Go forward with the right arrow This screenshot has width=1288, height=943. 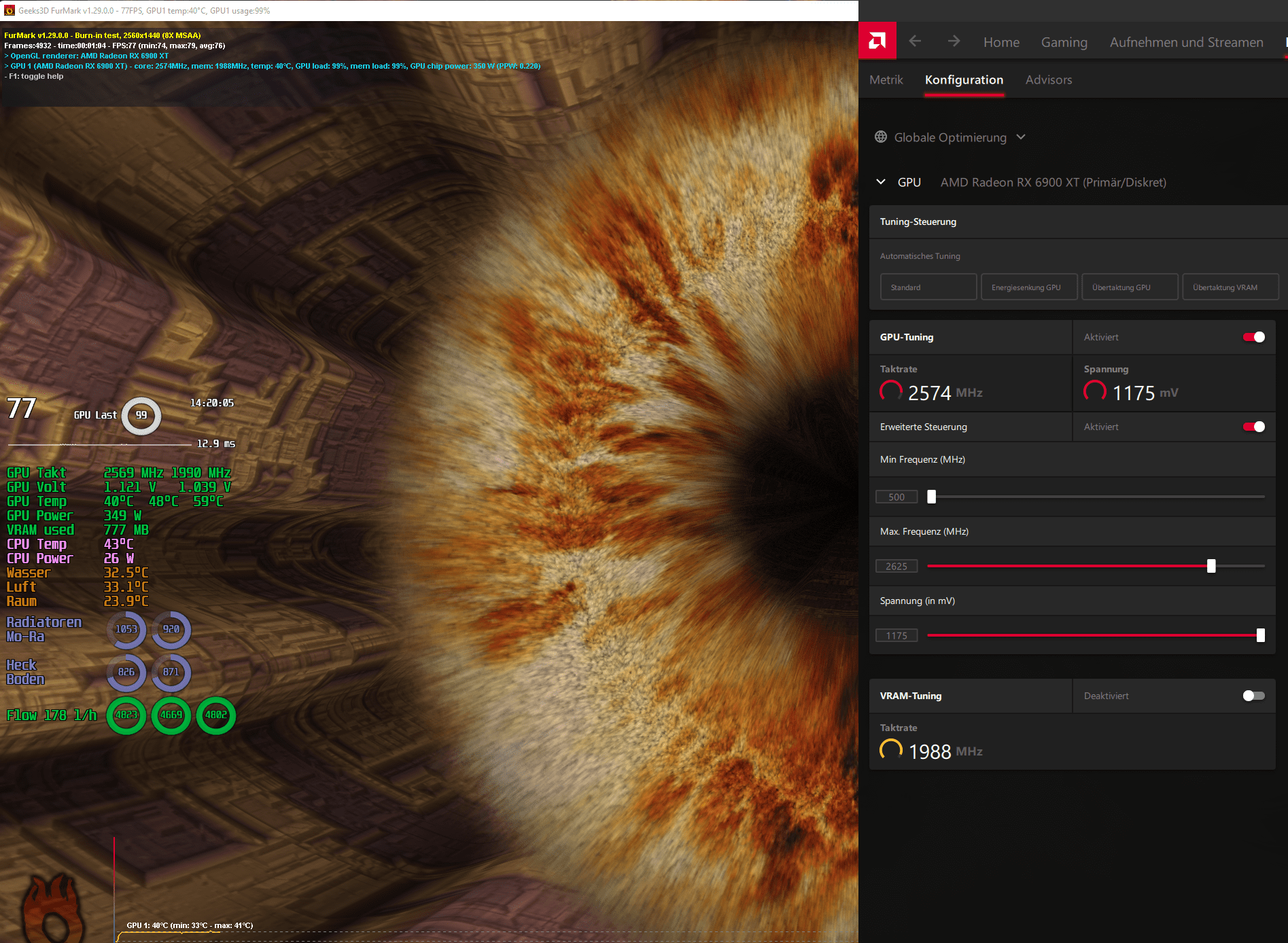(x=954, y=41)
